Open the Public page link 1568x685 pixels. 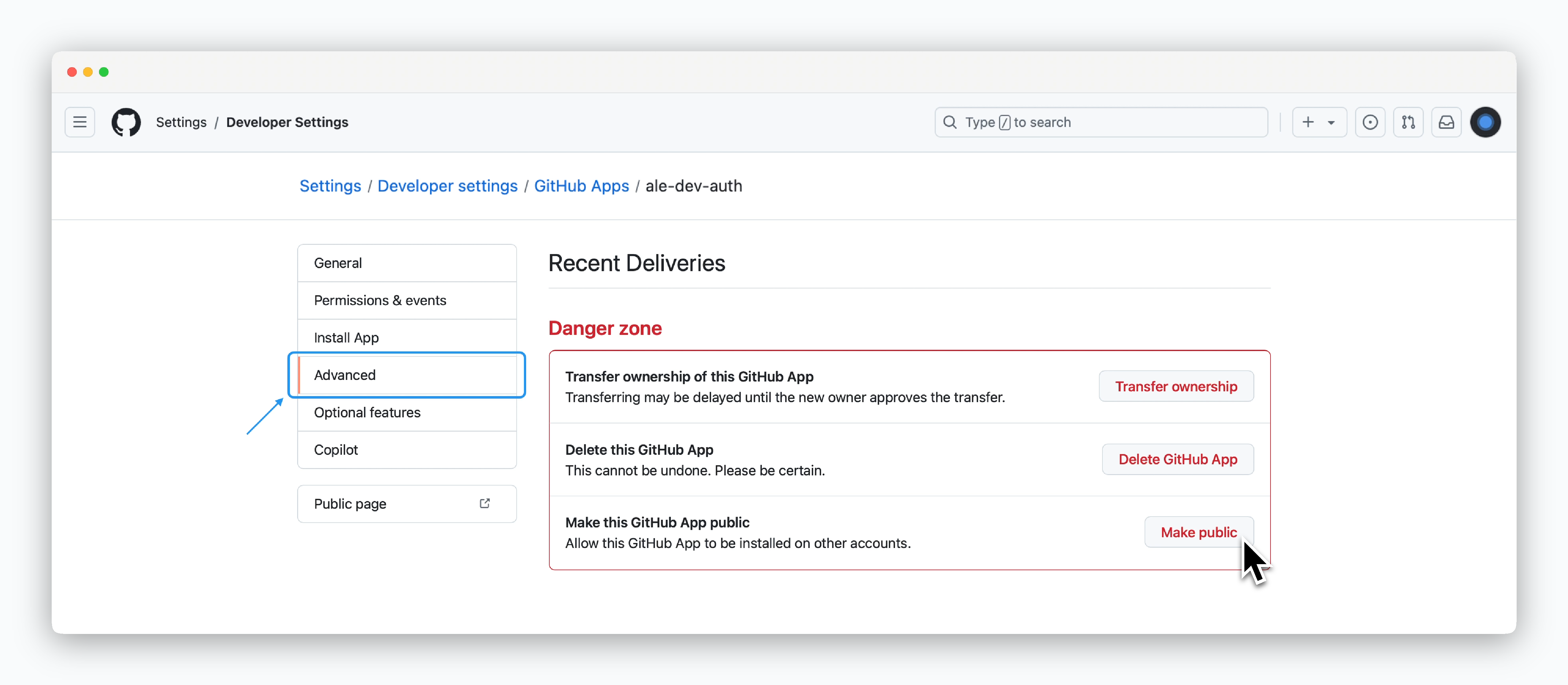click(407, 504)
